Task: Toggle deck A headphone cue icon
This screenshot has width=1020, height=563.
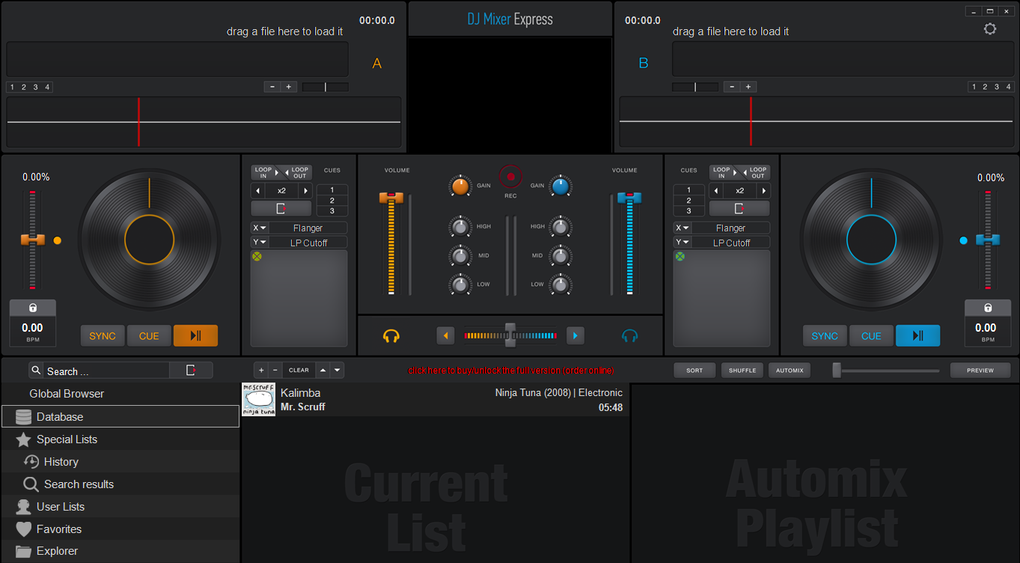Action: tap(391, 336)
